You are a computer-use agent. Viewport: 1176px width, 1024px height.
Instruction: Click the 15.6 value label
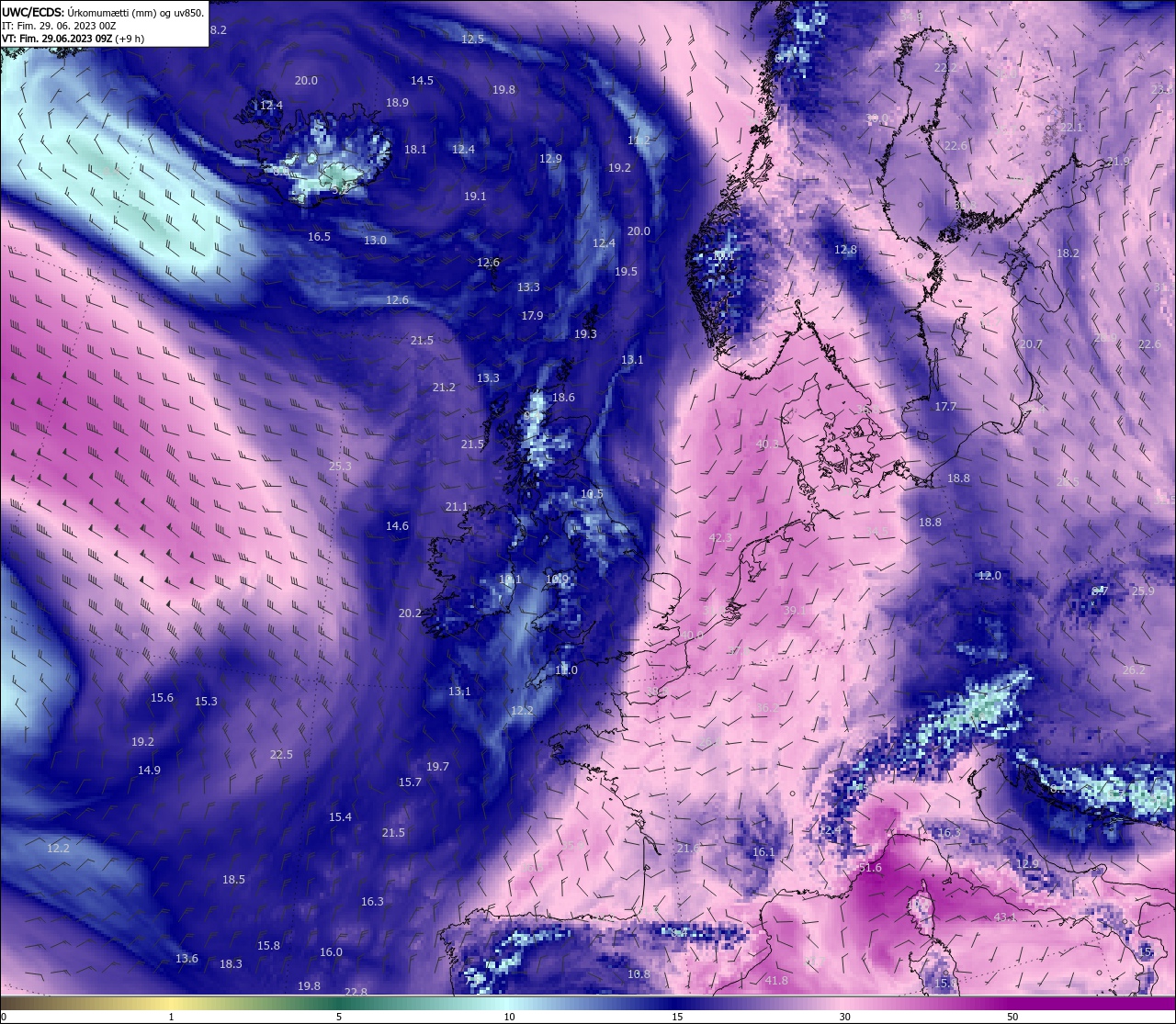(162, 698)
